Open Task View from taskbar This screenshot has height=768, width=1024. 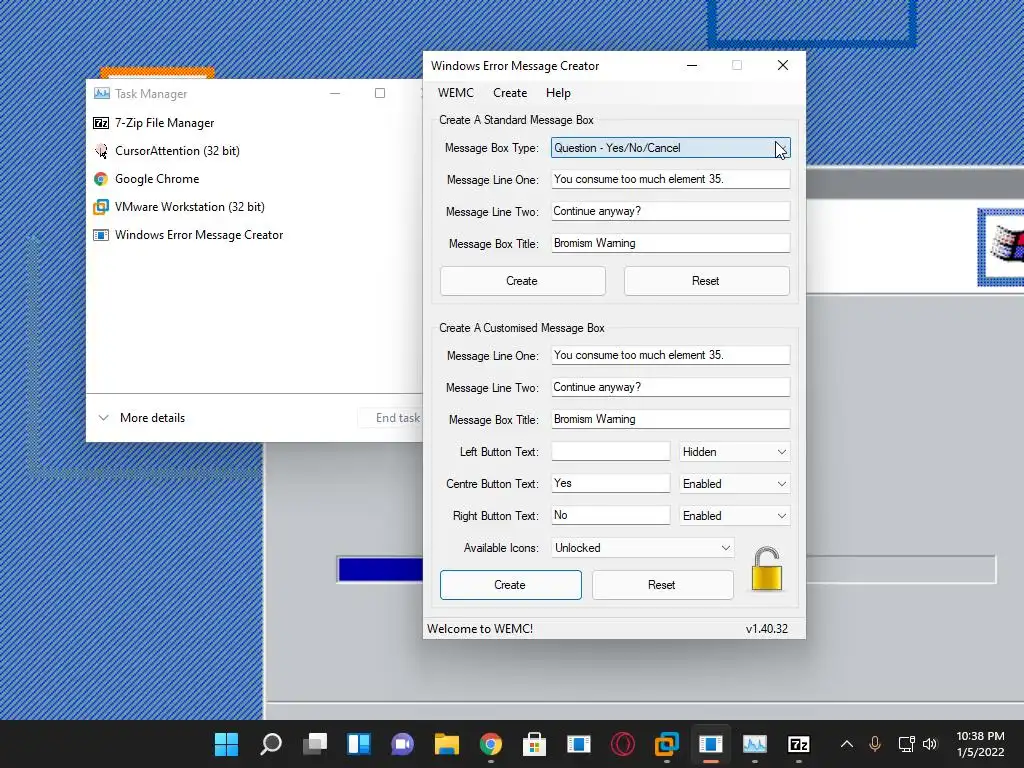(315, 744)
